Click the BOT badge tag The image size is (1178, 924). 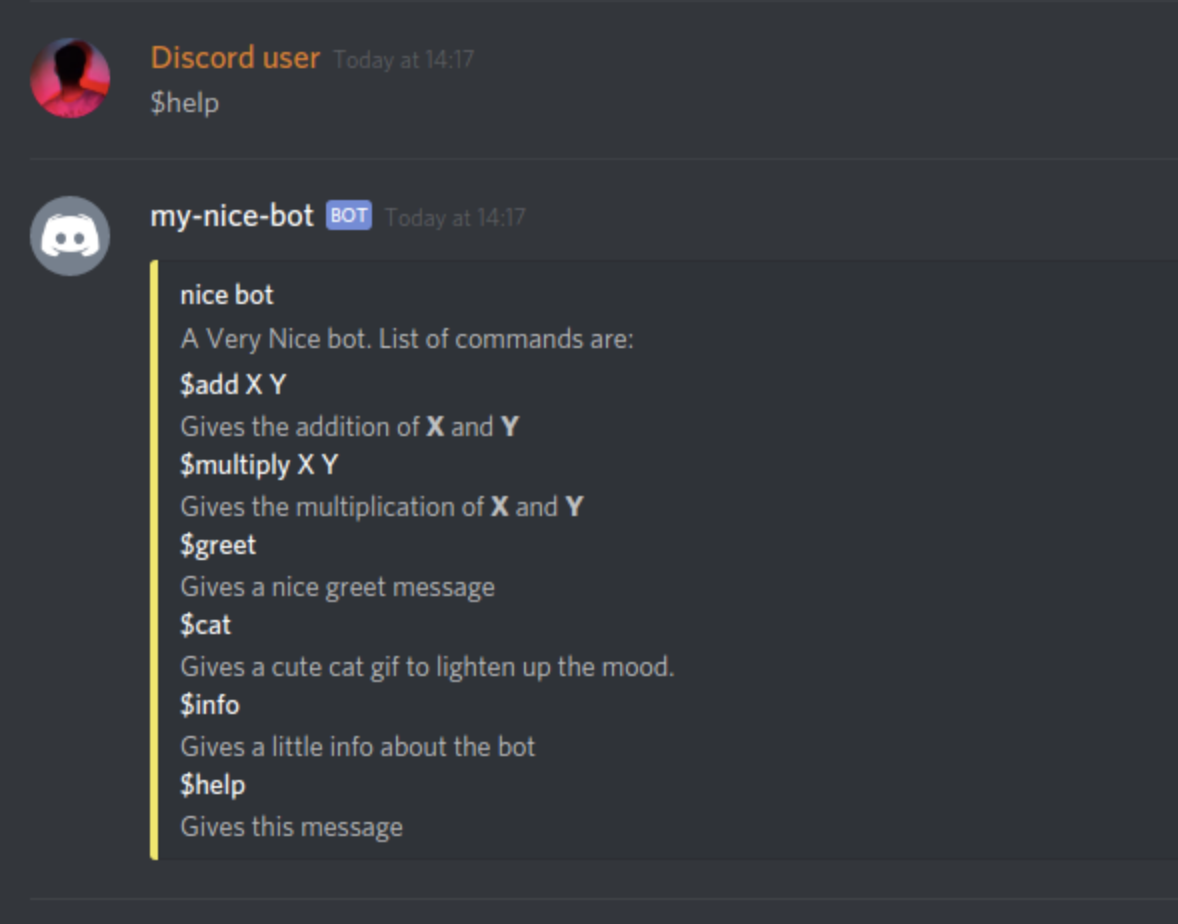tap(349, 216)
